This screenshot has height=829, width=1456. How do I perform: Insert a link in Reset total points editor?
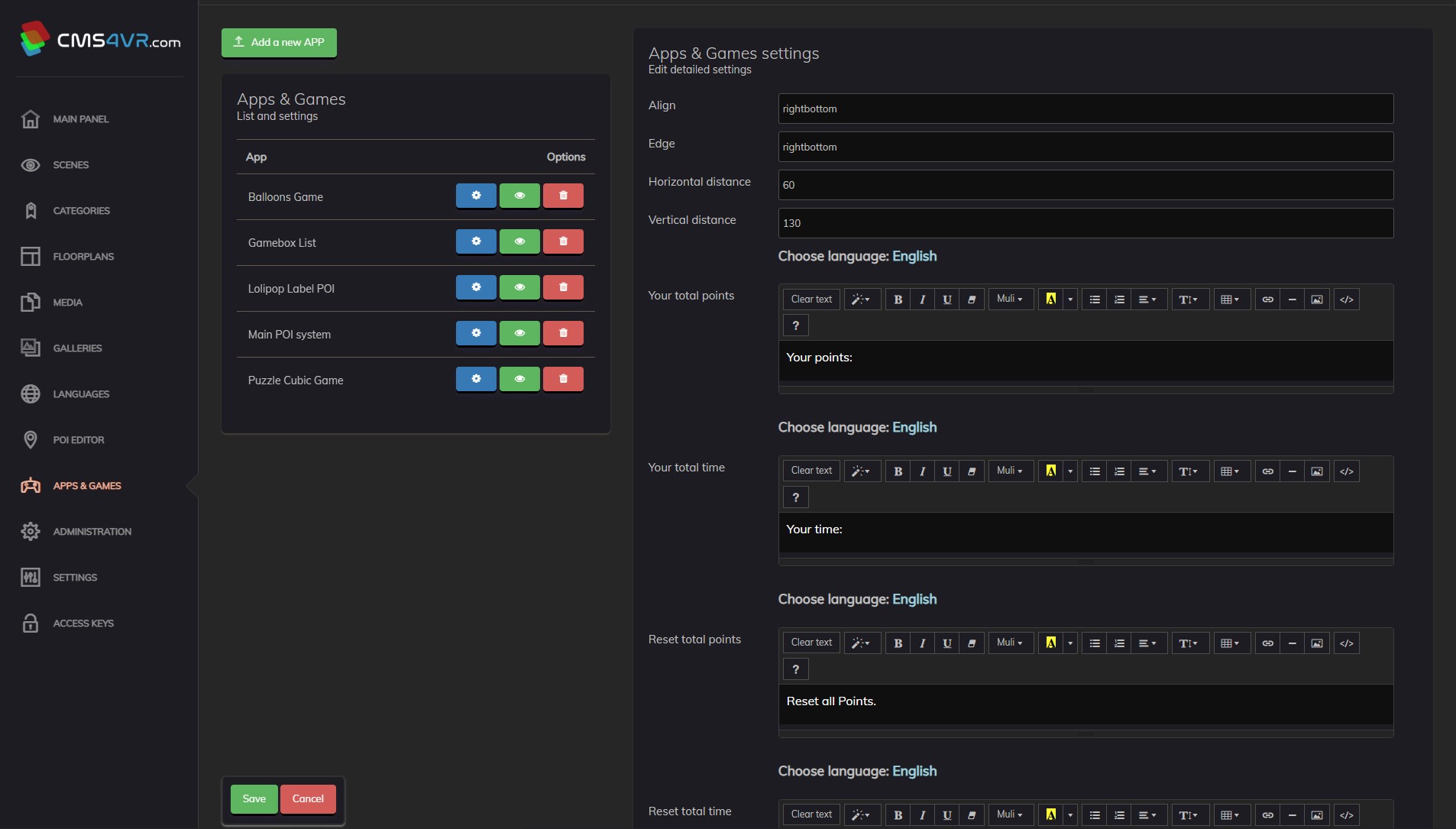pyautogui.click(x=1267, y=643)
